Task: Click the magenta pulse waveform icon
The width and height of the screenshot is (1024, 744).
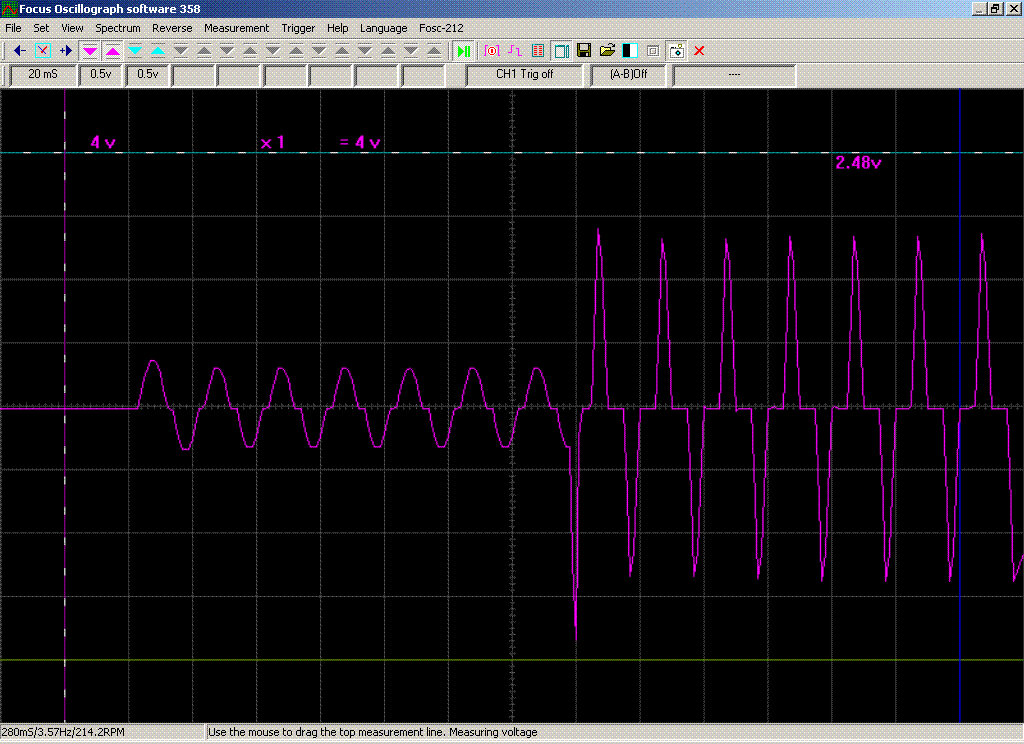Action: (x=515, y=50)
